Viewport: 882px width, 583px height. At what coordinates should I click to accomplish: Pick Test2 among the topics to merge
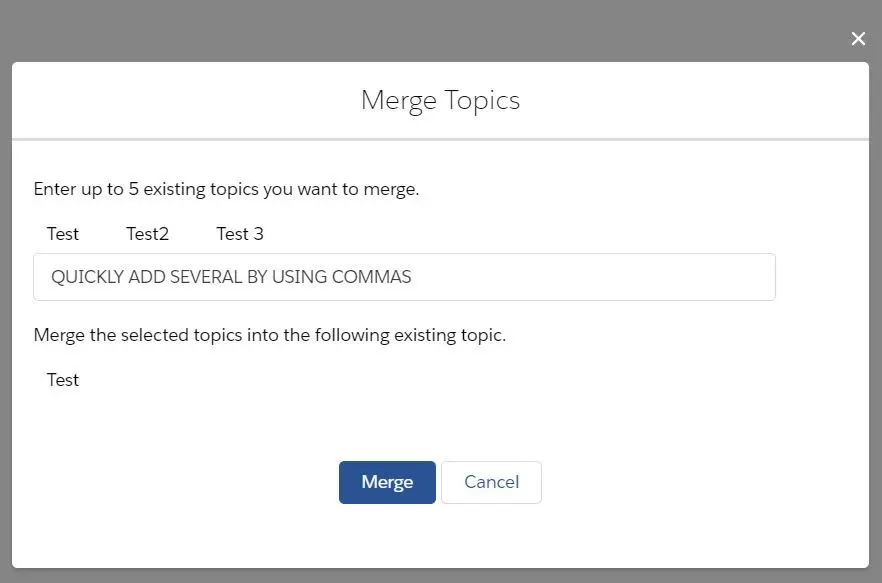click(147, 234)
